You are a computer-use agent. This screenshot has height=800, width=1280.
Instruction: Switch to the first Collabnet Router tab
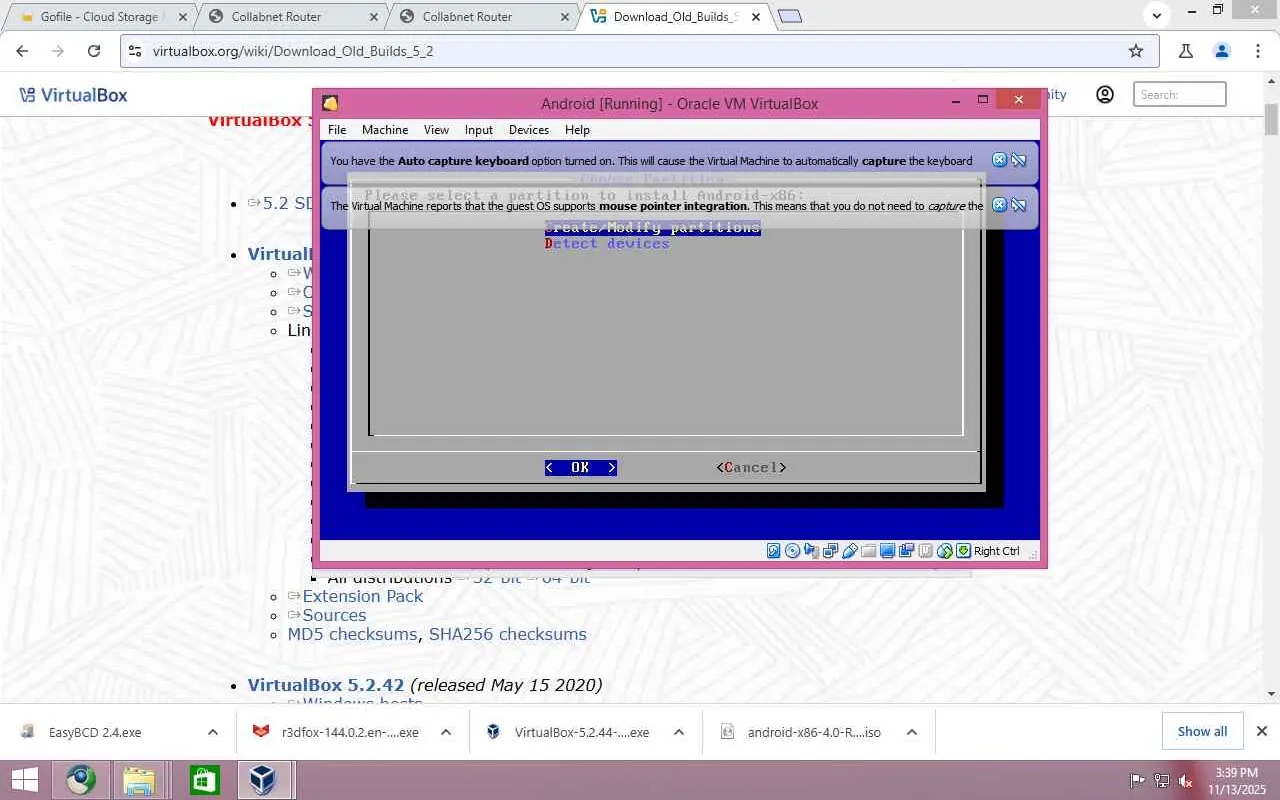[290, 17]
